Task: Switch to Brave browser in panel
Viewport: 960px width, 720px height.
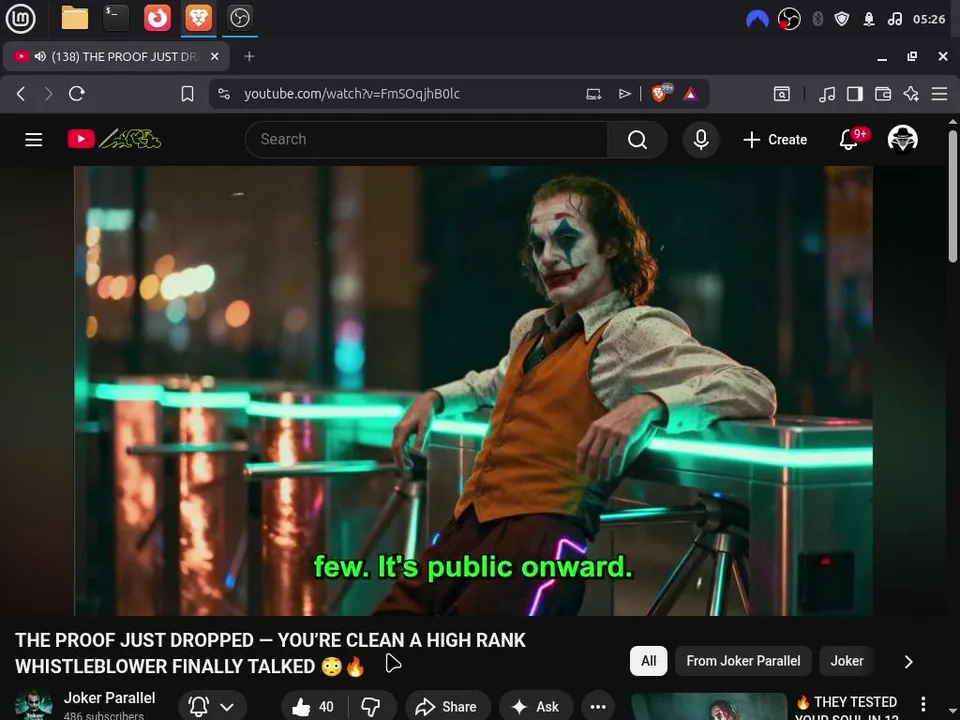Action: pyautogui.click(x=198, y=18)
